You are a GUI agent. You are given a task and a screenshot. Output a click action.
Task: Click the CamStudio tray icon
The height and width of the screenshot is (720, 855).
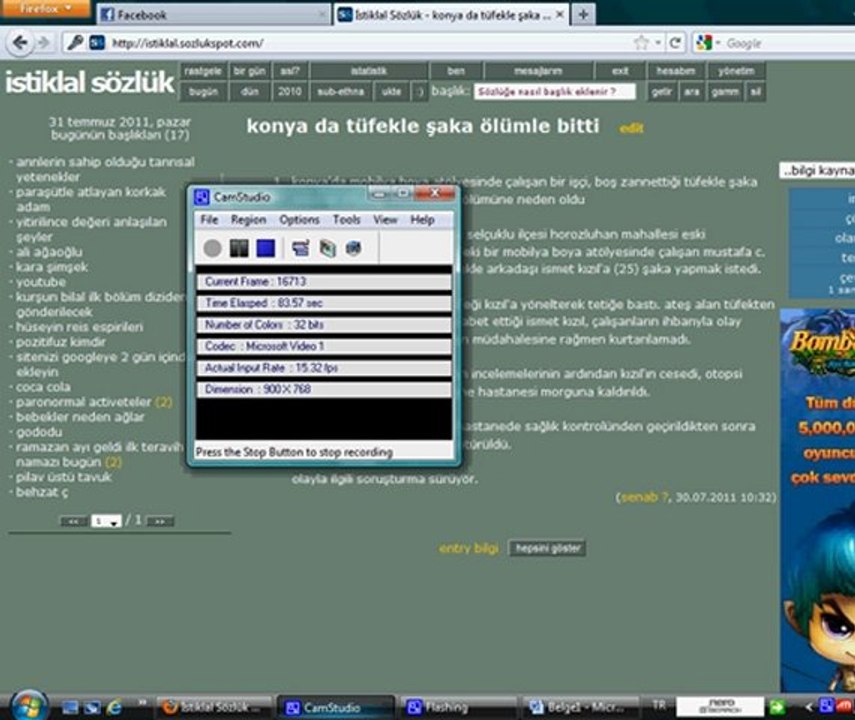coord(826,706)
